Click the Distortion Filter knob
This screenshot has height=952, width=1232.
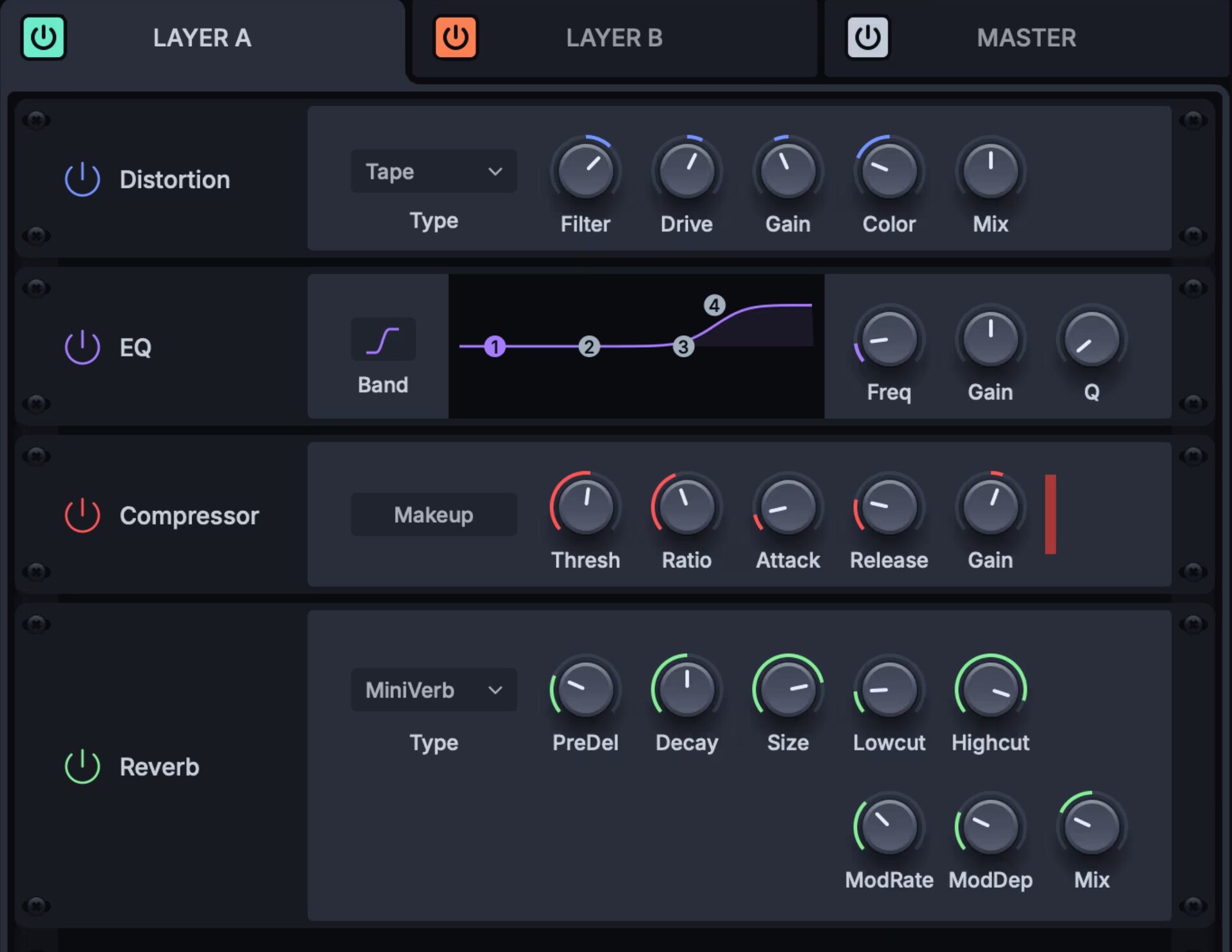(585, 171)
